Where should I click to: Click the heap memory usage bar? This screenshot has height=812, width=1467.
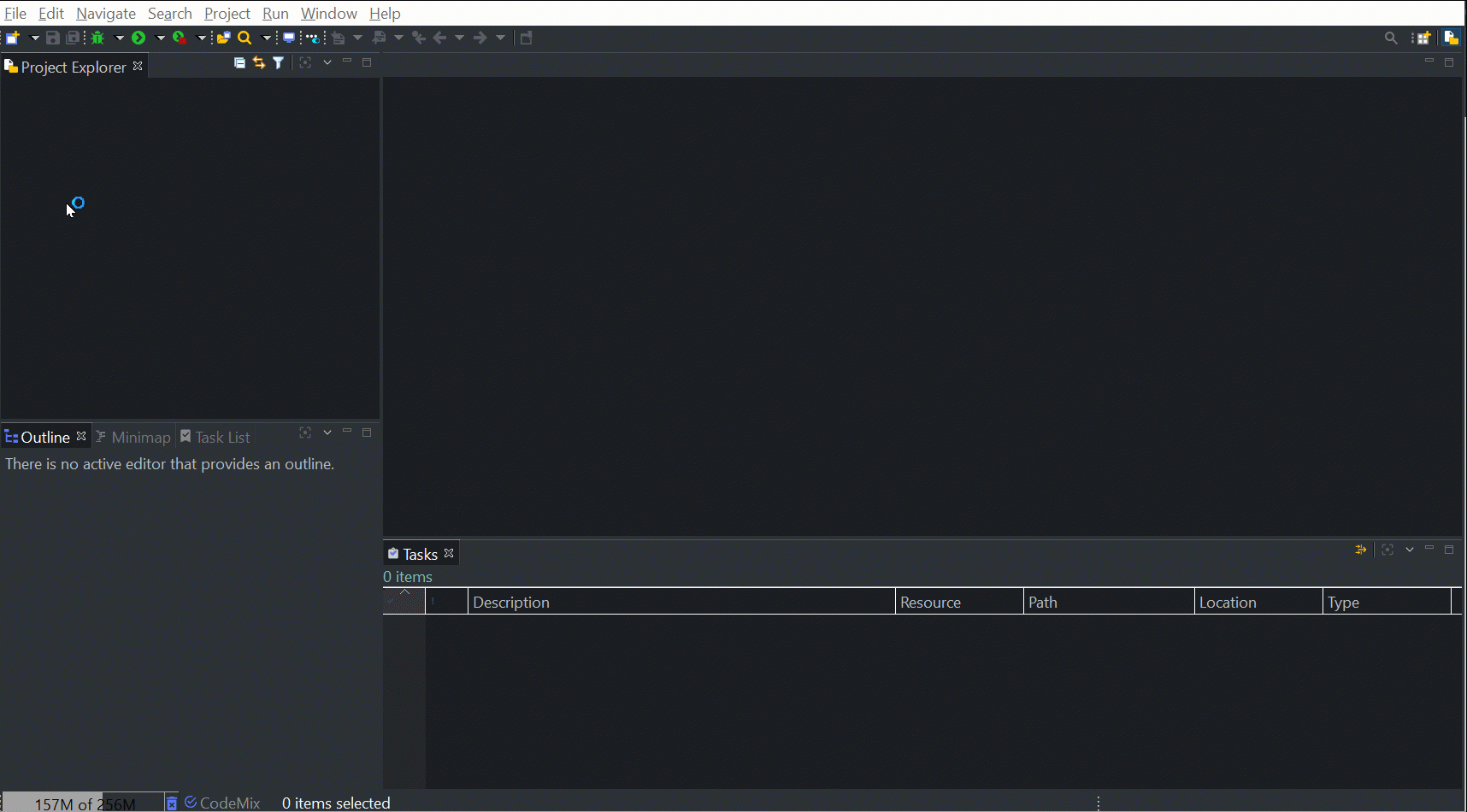coord(84,803)
